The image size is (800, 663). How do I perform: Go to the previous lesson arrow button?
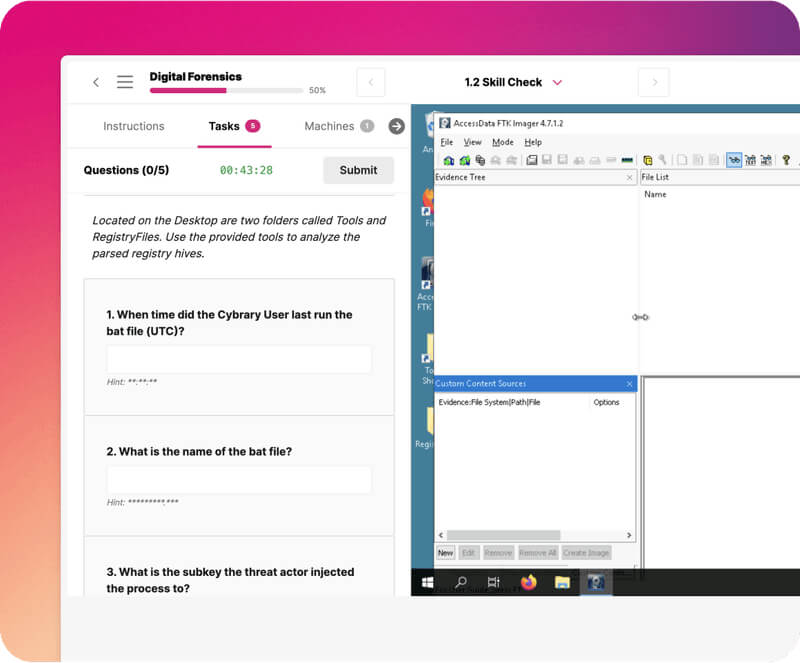(x=371, y=82)
